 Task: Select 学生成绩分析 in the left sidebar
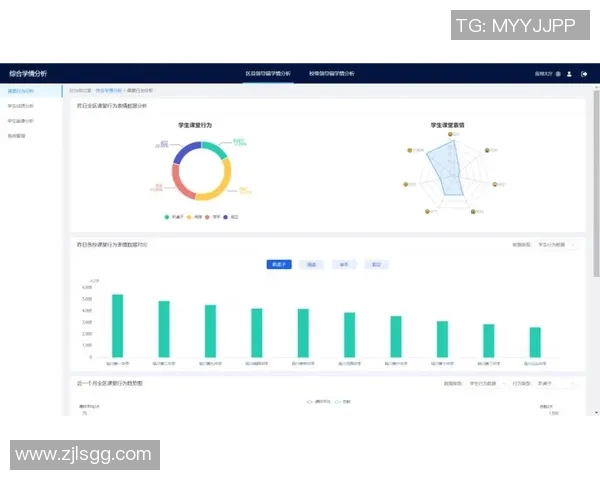pos(21,105)
